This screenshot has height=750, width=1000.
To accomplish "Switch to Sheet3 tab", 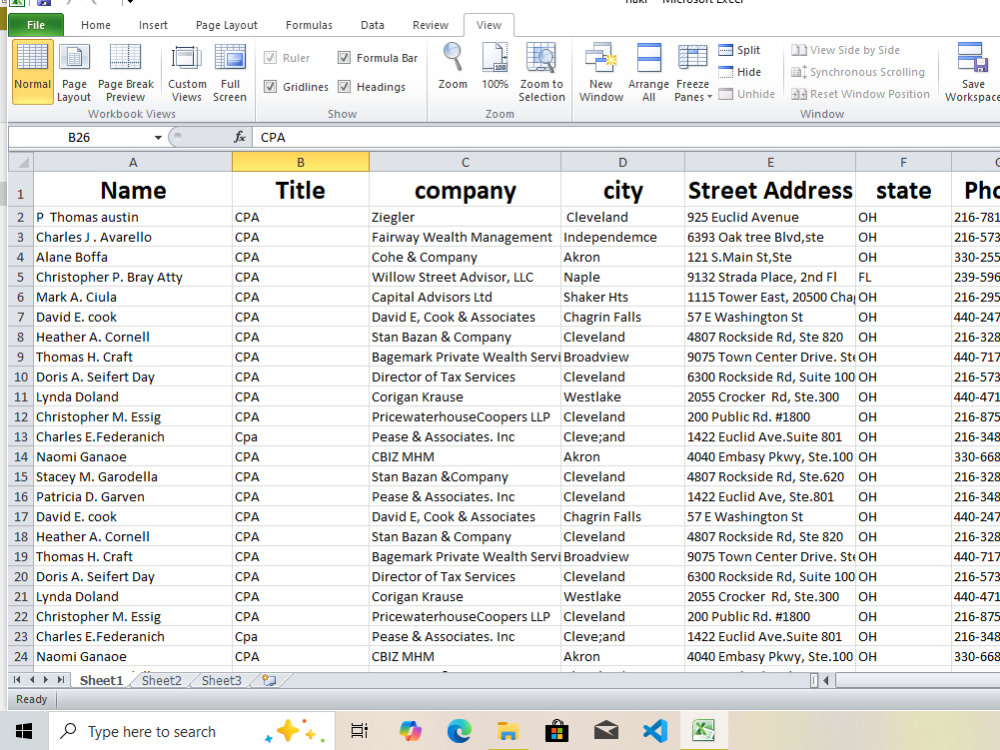I will pos(221,680).
